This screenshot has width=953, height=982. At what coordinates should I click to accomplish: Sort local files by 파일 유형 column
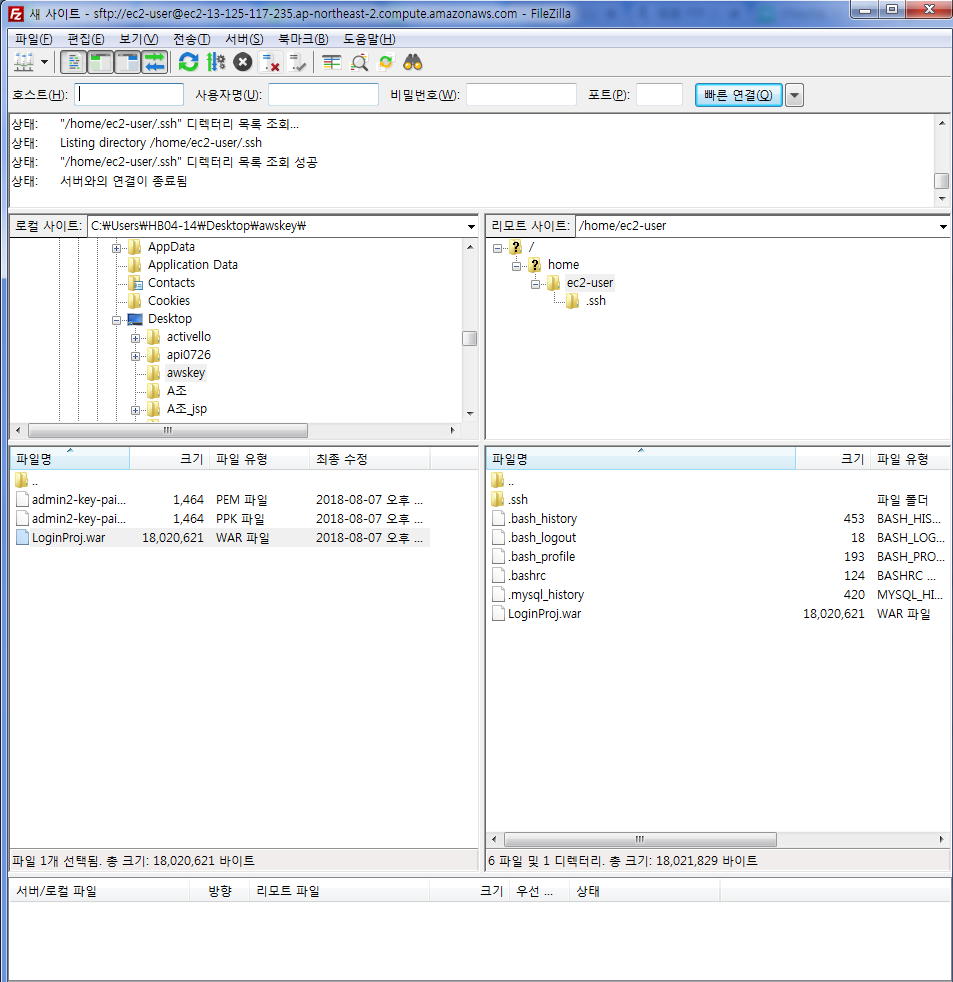tap(259, 459)
